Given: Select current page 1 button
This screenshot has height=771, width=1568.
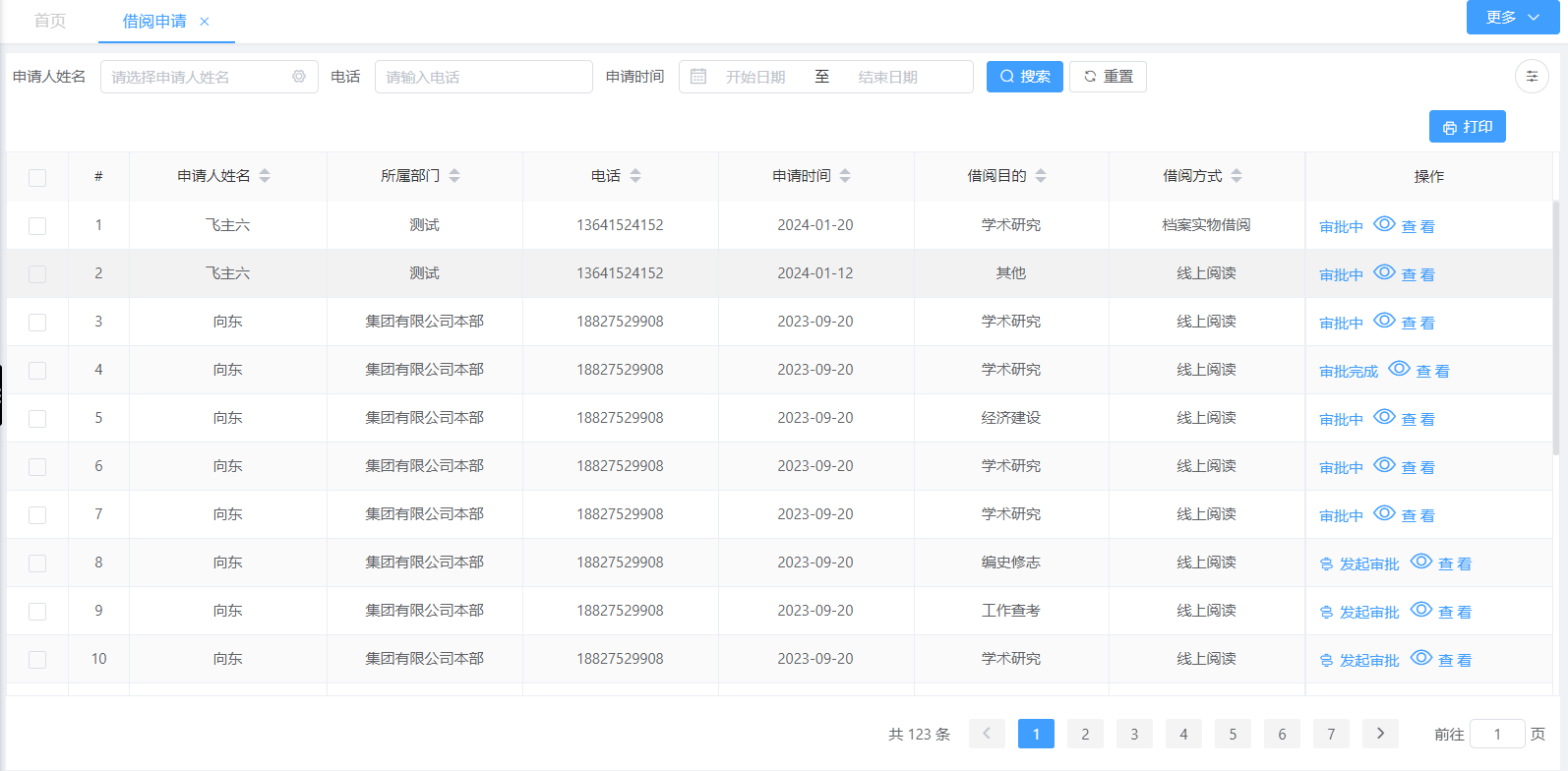Looking at the screenshot, I should pos(1036,734).
